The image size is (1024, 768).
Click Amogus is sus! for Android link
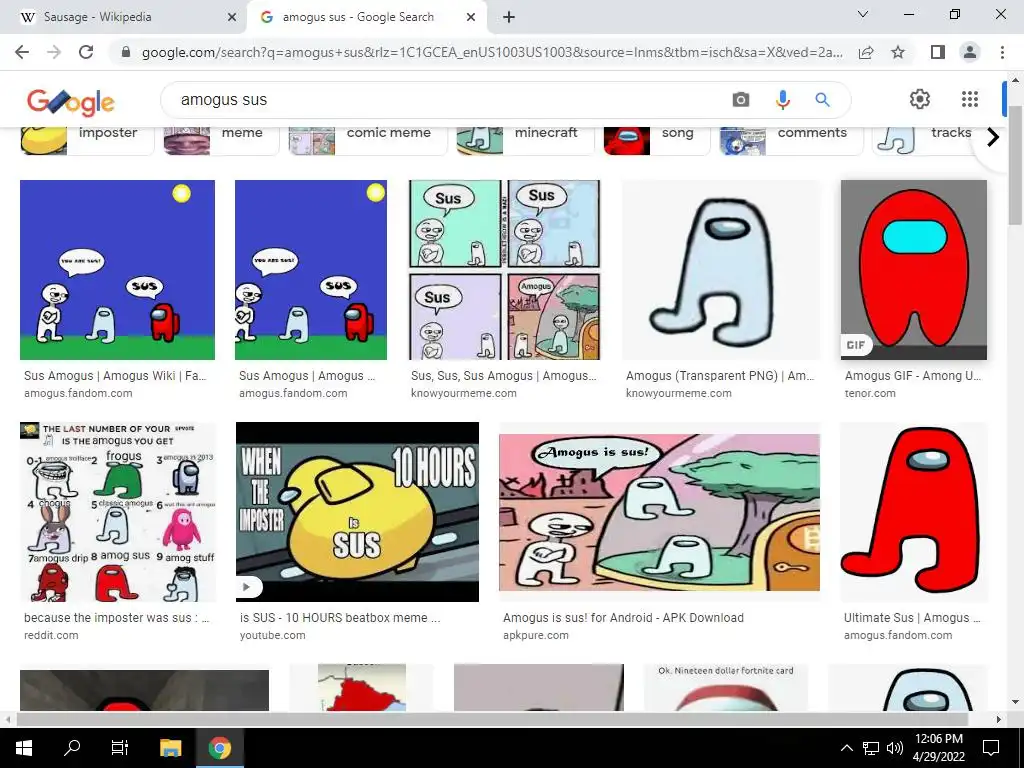623,617
